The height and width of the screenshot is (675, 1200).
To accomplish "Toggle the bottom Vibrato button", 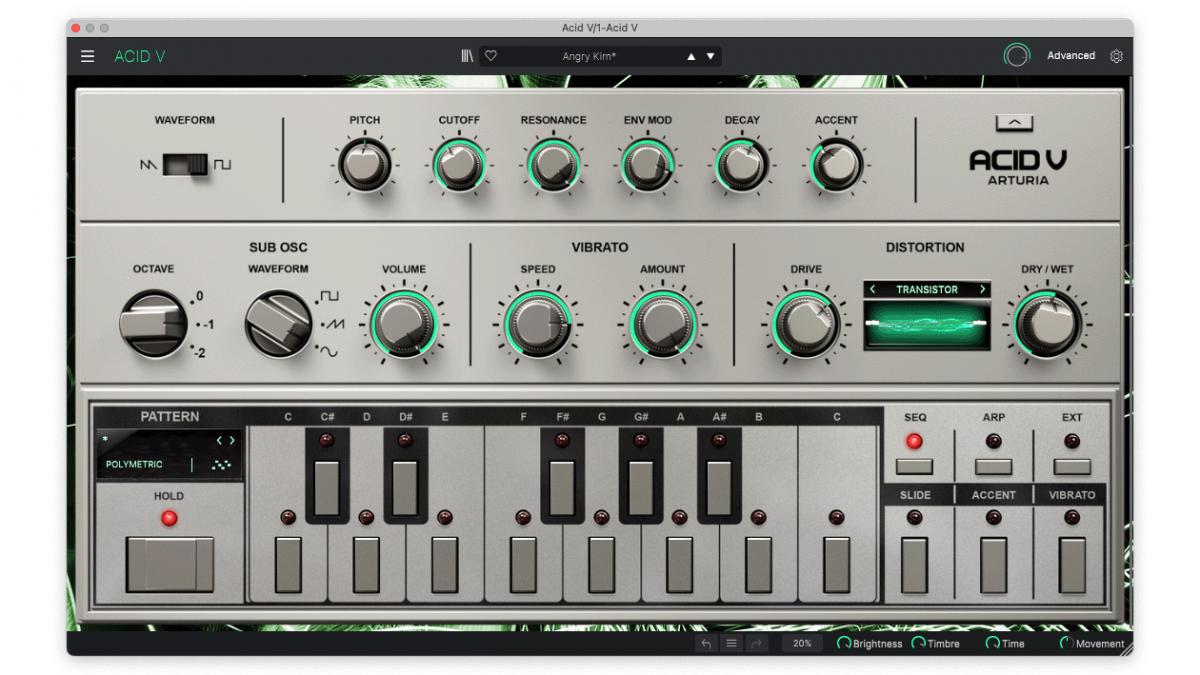I will click(x=1072, y=565).
